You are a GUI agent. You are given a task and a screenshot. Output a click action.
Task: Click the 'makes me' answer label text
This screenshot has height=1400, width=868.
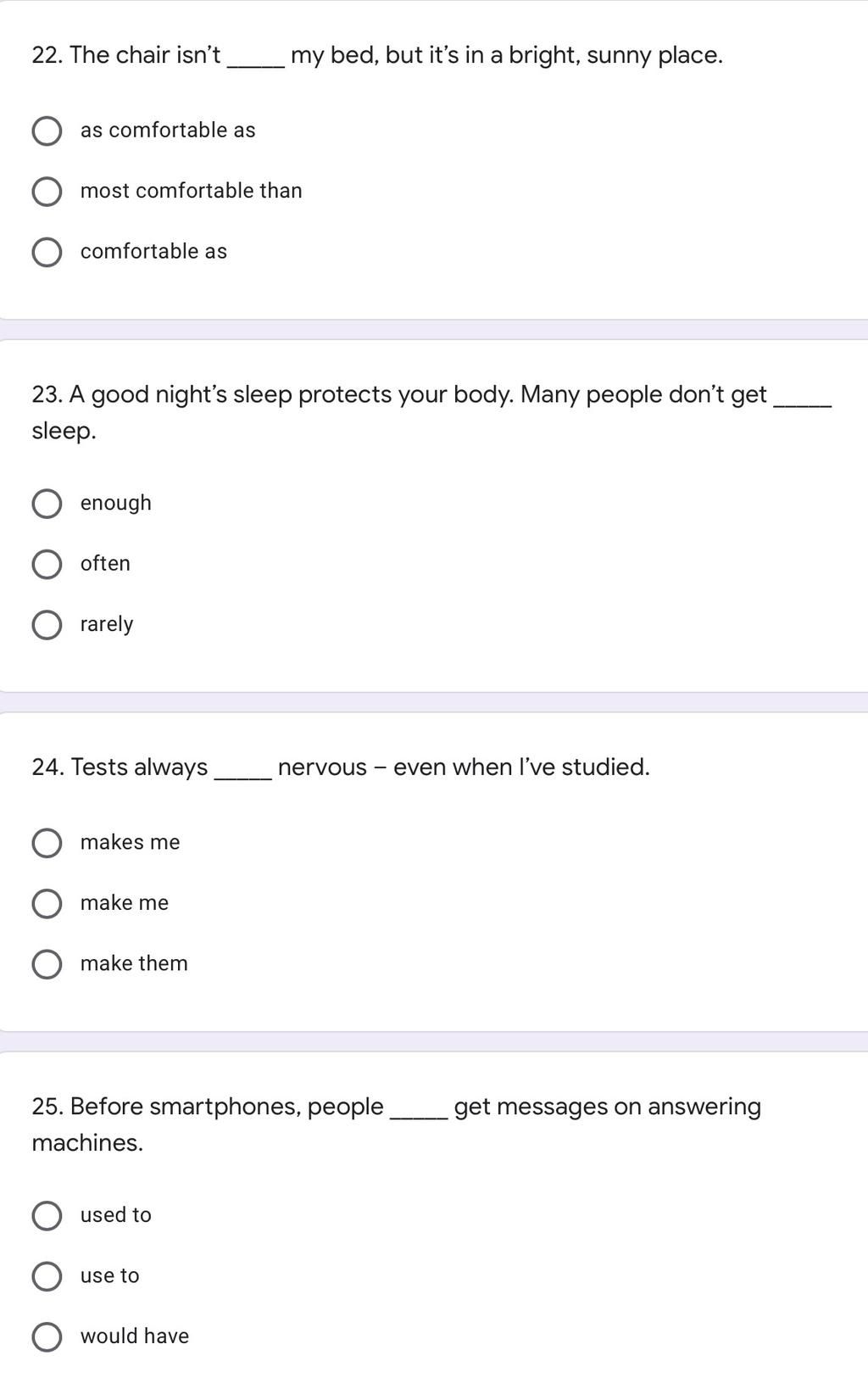click(x=130, y=842)
